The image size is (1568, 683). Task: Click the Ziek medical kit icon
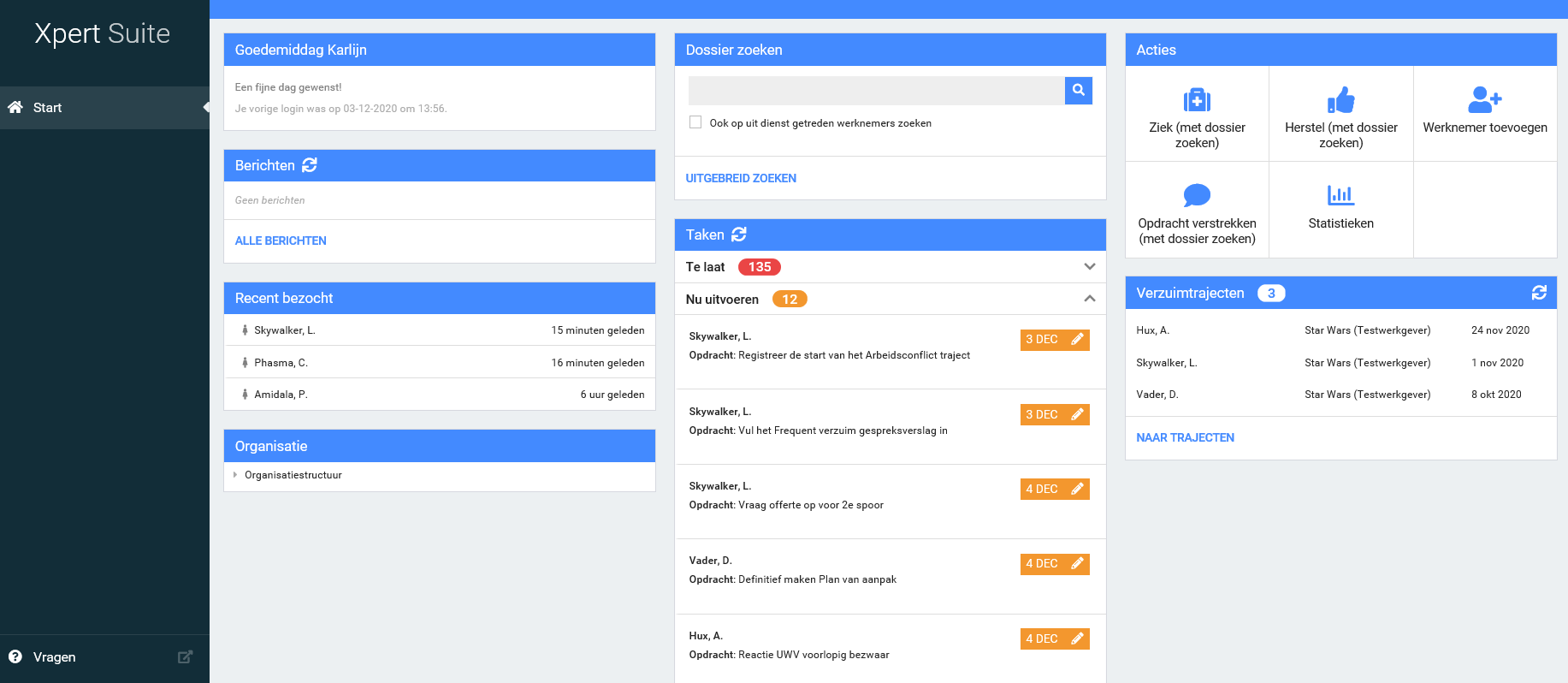(x=1197, y=100)
